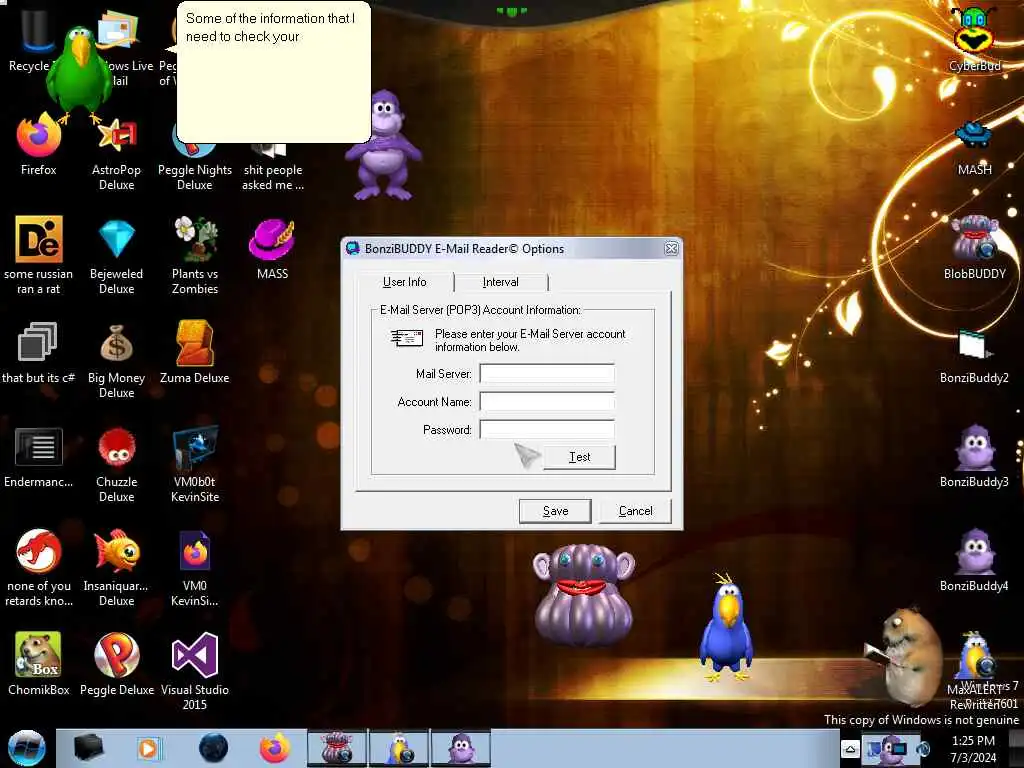Open the black box taskbar icon
Viewport: 1024px width, 768px height.
(88, 748)
